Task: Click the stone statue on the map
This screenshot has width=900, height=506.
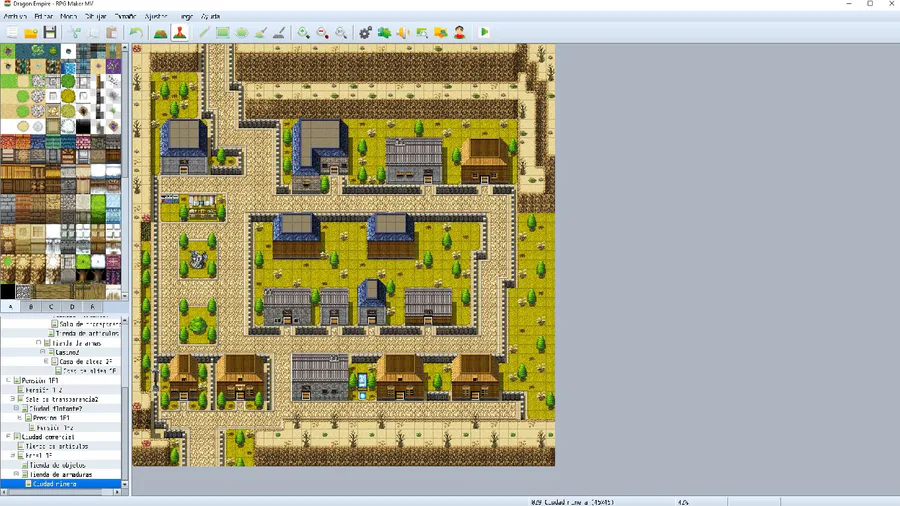Action: [x=198, y=259]
